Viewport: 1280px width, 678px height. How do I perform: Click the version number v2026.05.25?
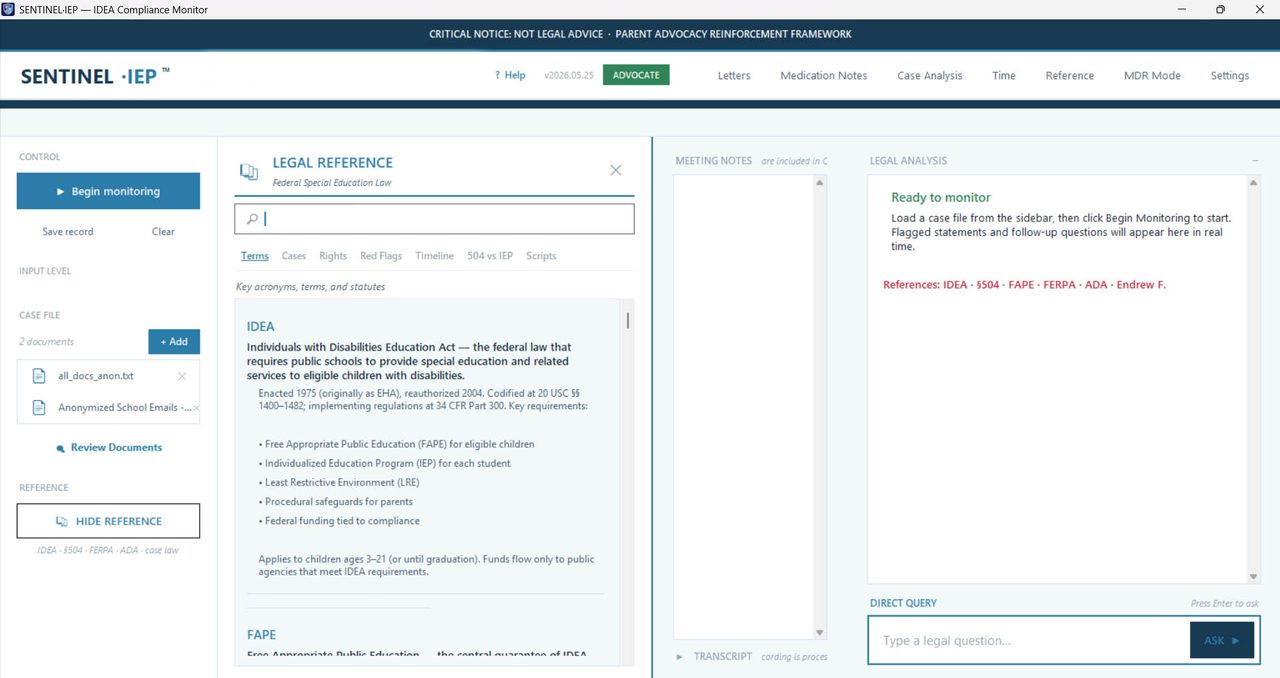[569, 75]
